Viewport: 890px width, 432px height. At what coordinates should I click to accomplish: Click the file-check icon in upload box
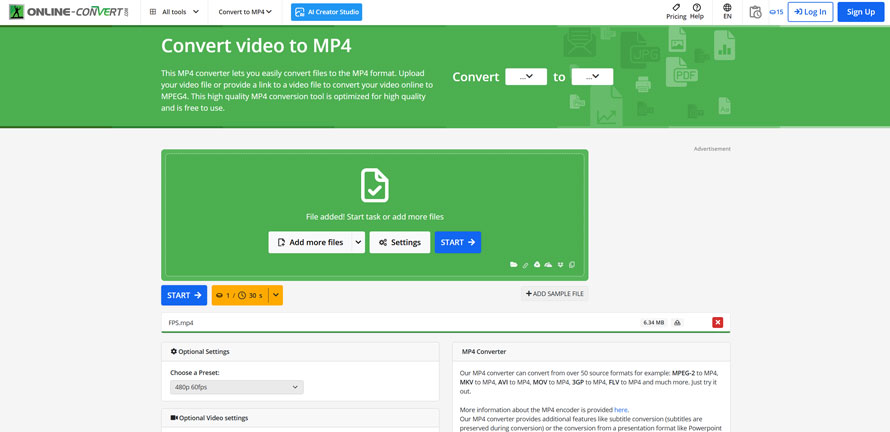point(375,185)
